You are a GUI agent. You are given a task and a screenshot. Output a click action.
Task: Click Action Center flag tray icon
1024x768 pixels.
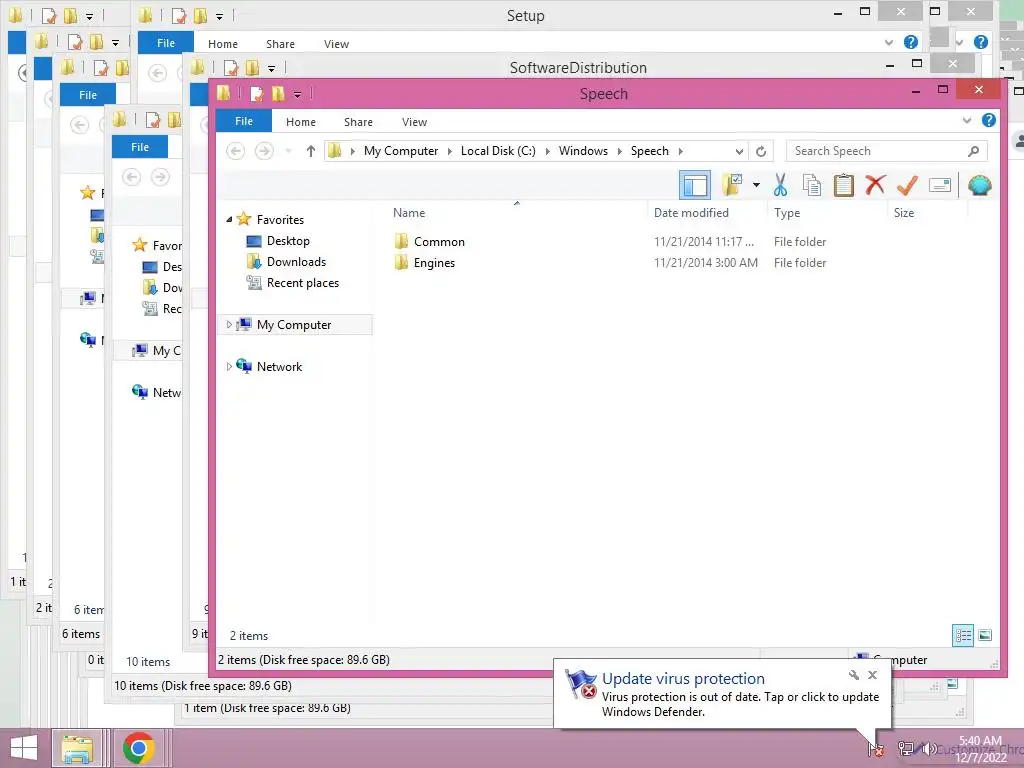coord(876,748)
